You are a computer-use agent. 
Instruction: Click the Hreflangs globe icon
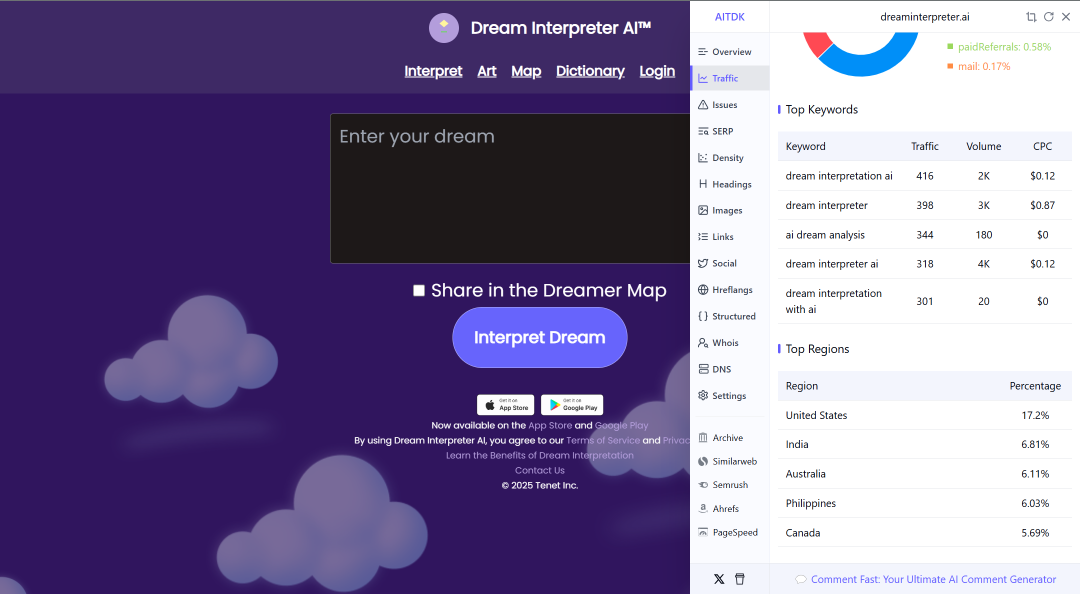pyautogui.click(x=703, y=289)
